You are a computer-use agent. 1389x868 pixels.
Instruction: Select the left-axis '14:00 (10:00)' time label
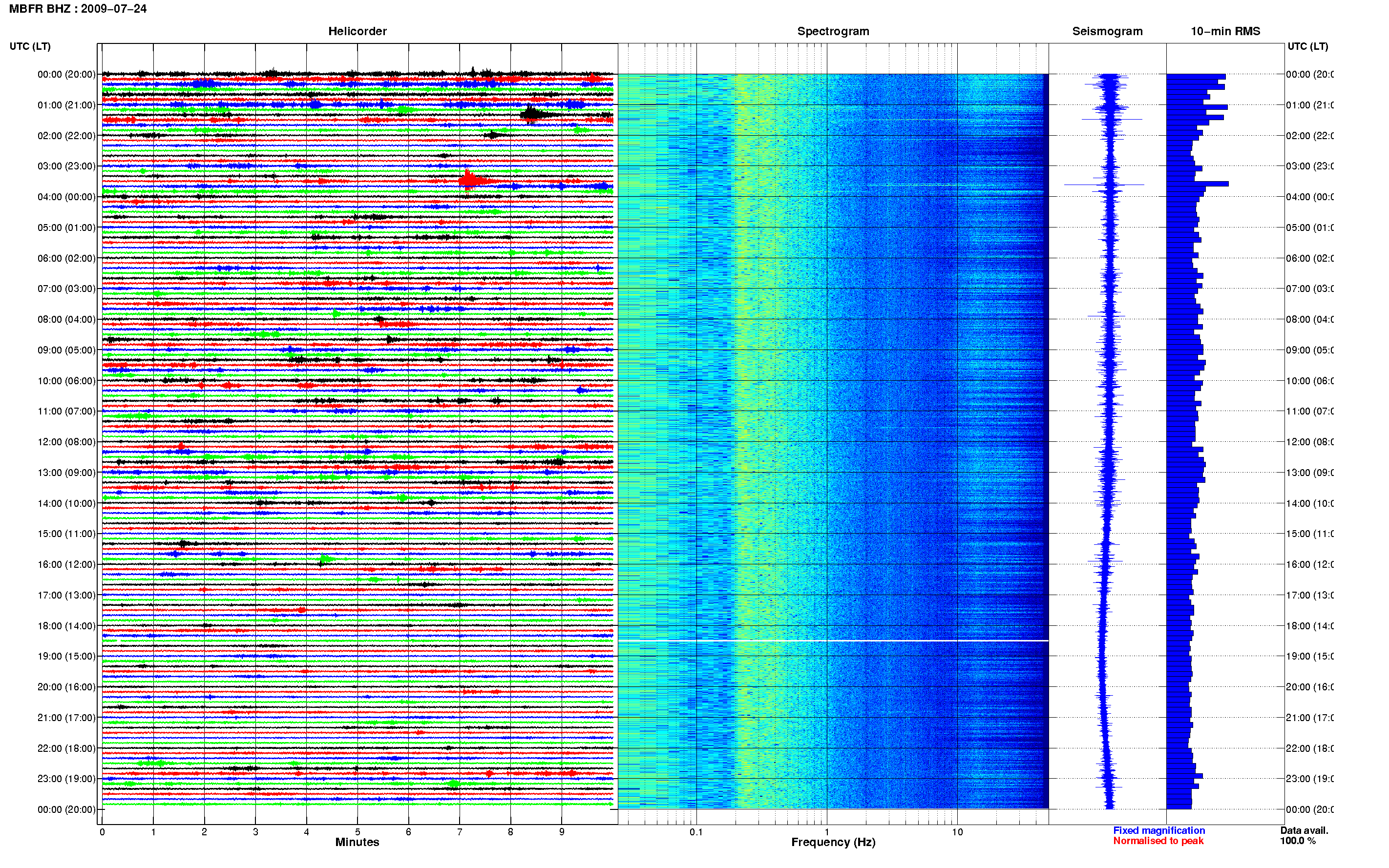coord(66,503)
